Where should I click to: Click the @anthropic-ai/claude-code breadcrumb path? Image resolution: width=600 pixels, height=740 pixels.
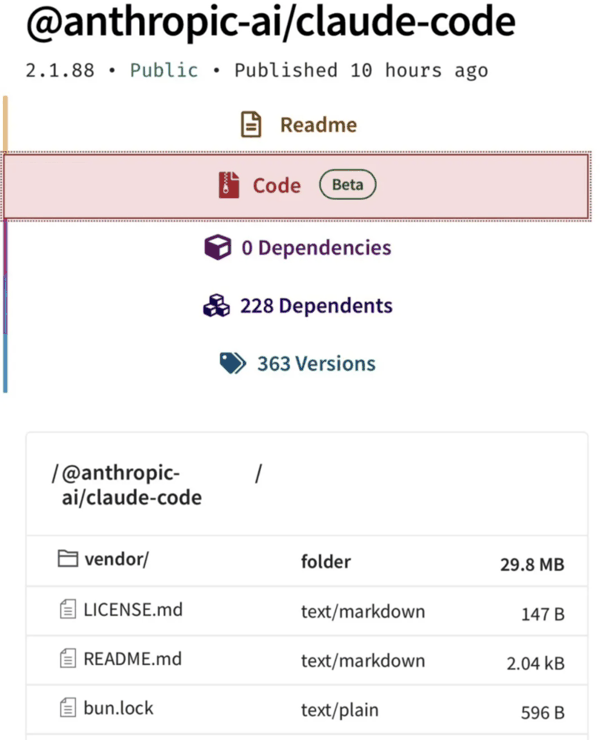point(130,485)
